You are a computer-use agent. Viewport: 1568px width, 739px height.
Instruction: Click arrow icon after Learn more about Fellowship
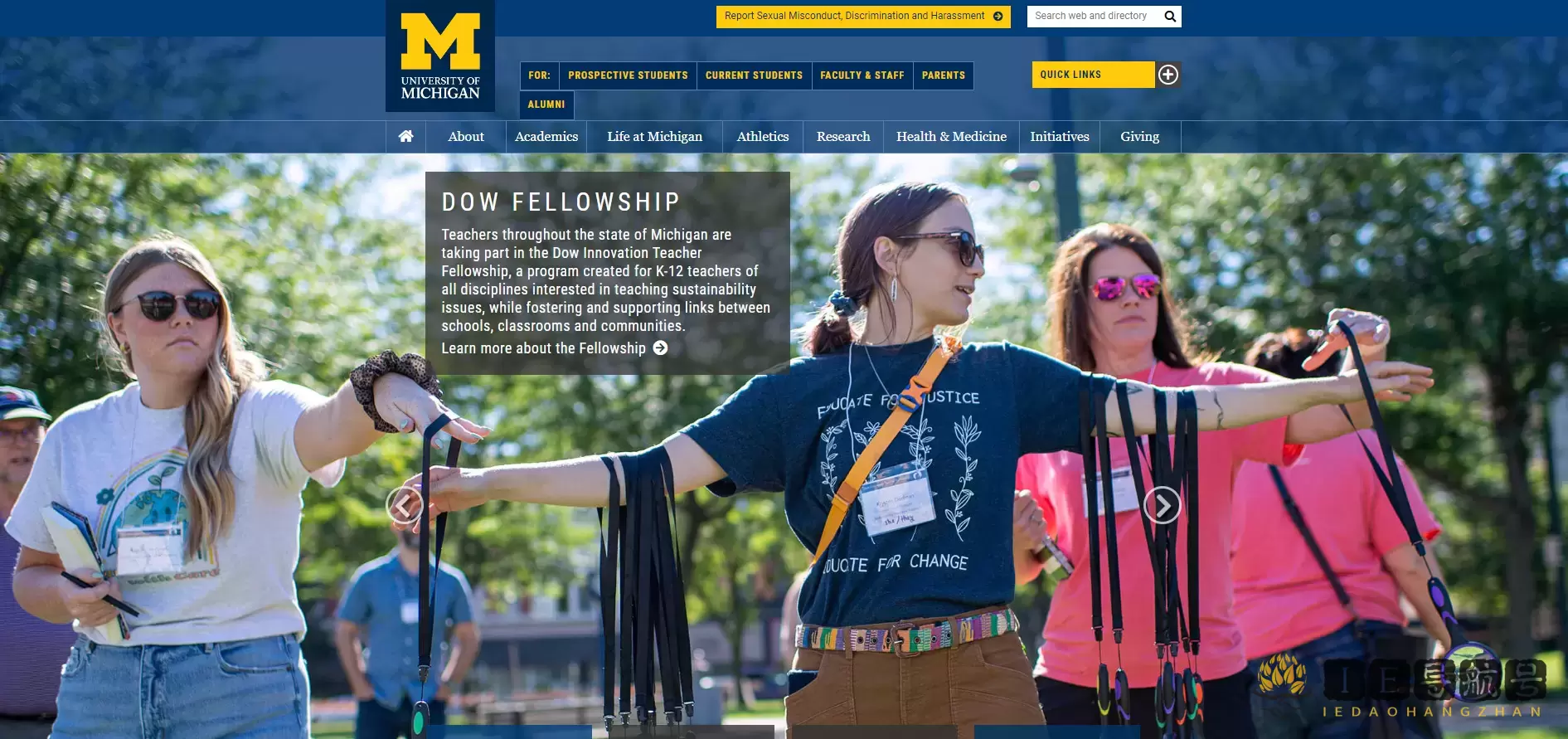(660, 348)
